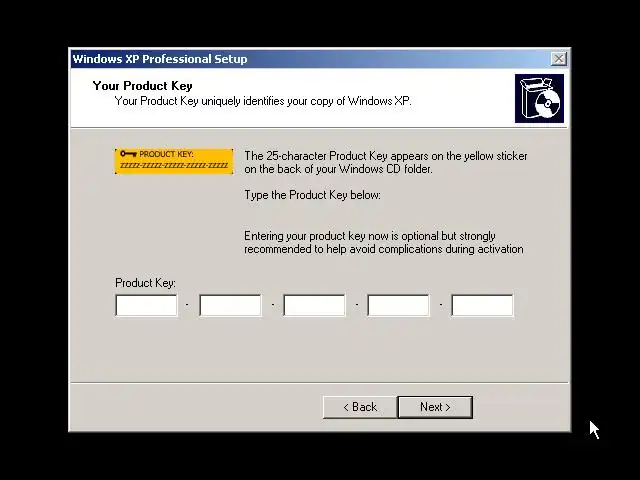The image size is (640, 480).
Task: Click the "Product Key:" label
Action: pos(145,283)
